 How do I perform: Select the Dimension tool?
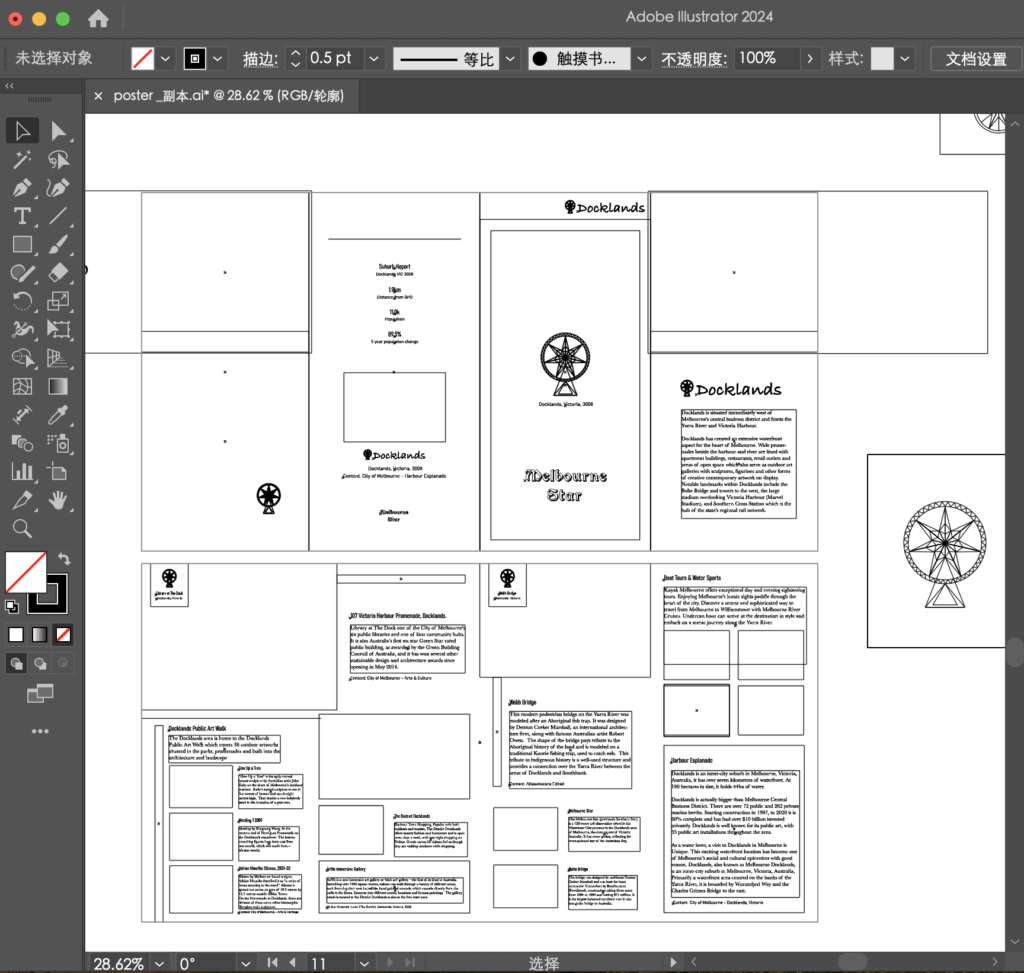tap(22, 415)
